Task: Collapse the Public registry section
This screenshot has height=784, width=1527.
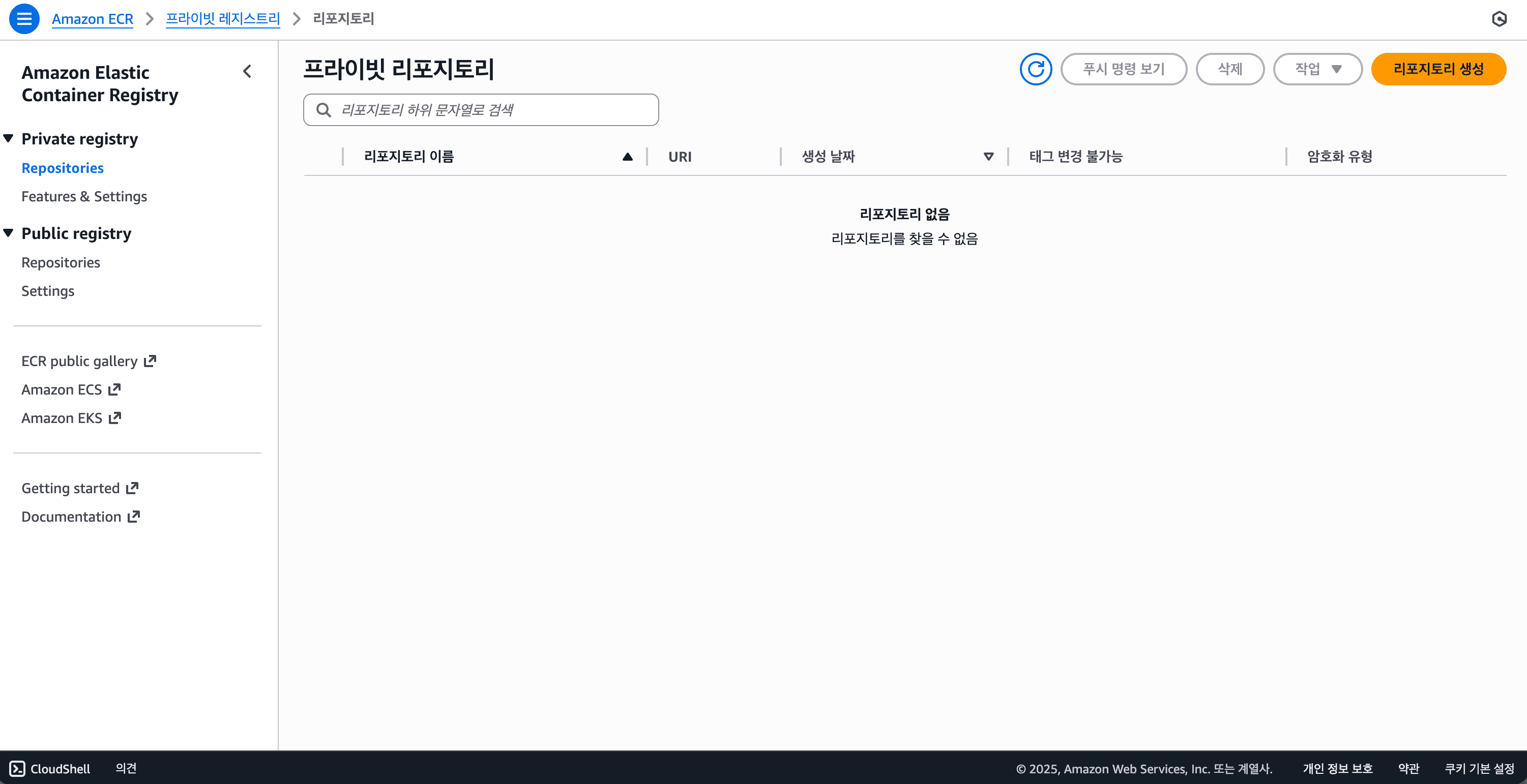Action: [8, 232]
